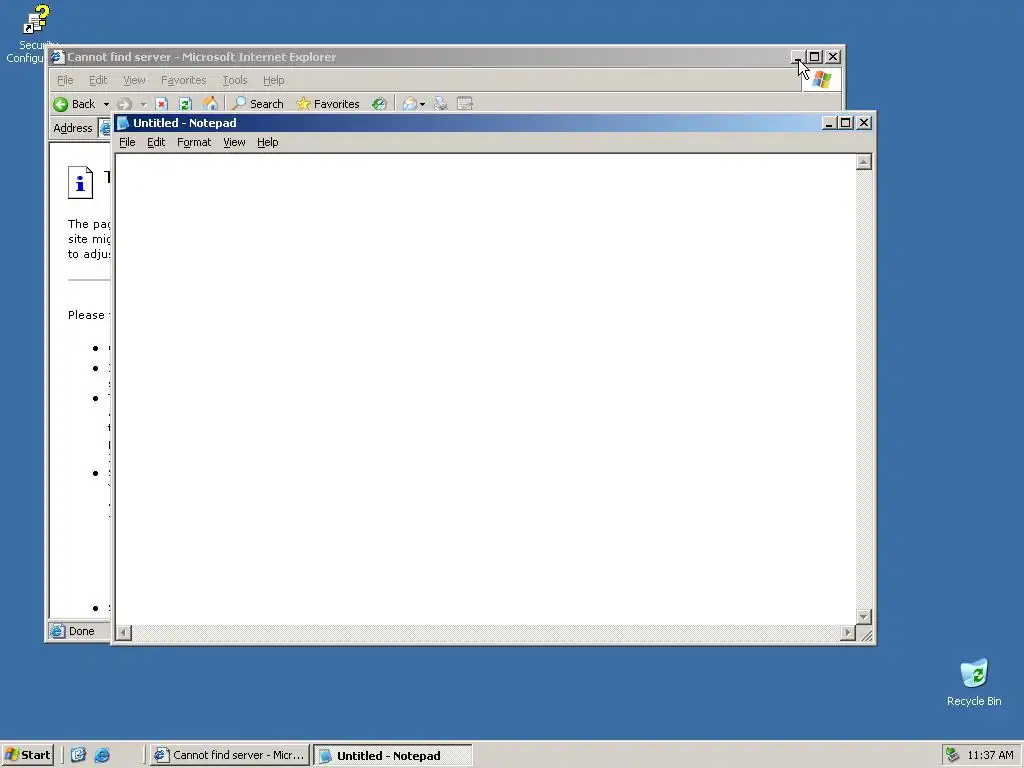This screenshot has width=1024, height=768.
Task: Click the 11:37 AM system clock
Action: [x=991, y=755]
